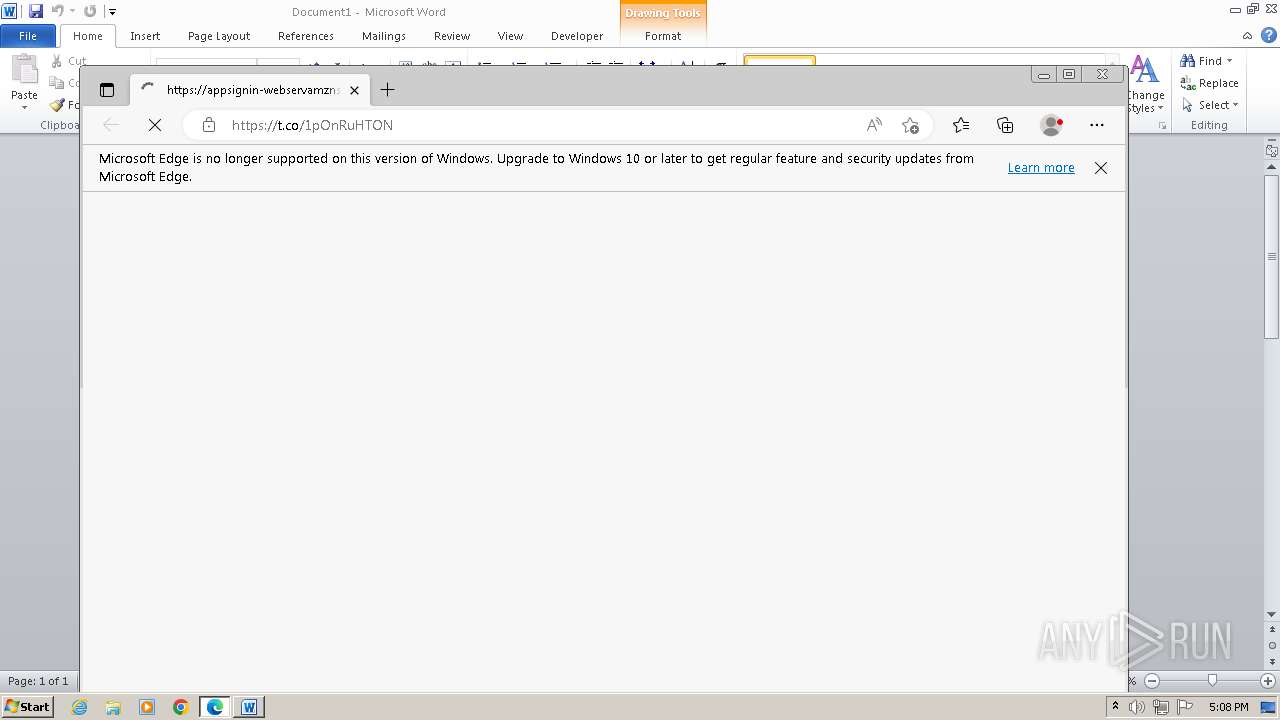Expand the Find dropdown arrow

point(1230,61)
